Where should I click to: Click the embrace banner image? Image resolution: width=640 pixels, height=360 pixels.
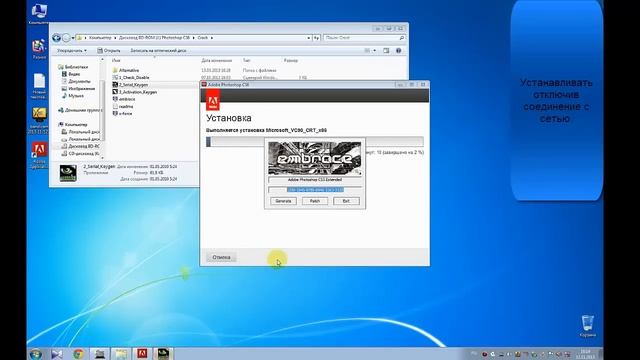pyautogui.click(x=315, y=158)
